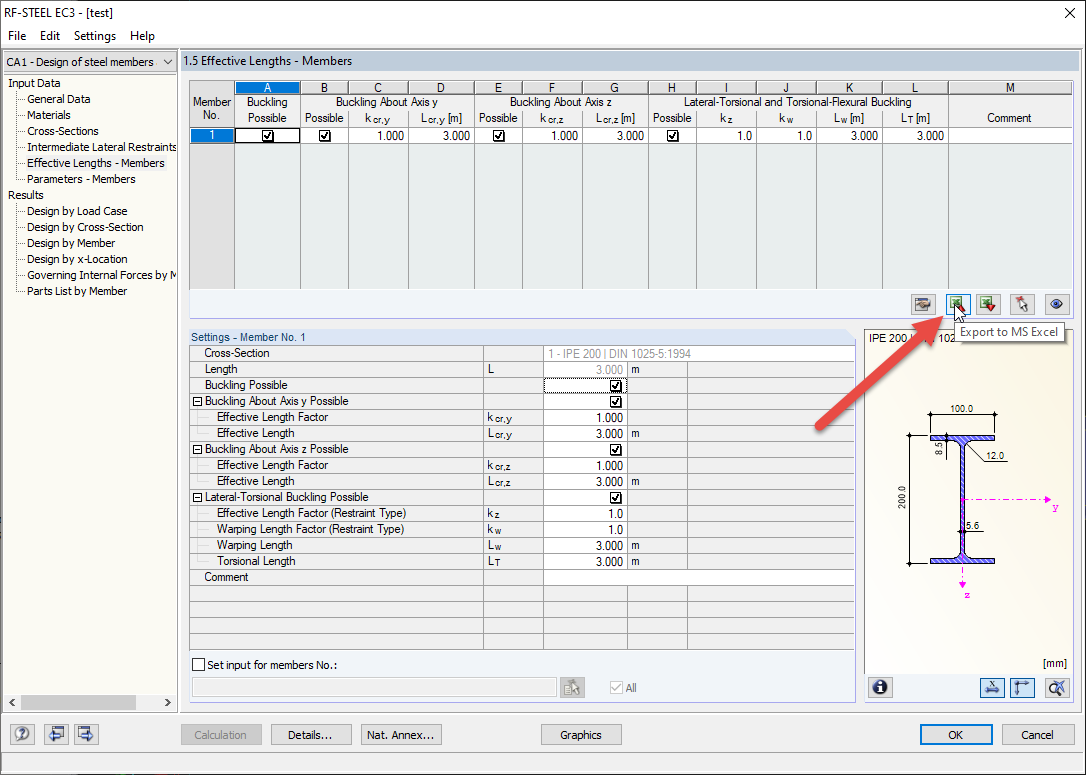The image size is (1086, 775).
Task: Open Intermediate Lateral Restraints table
Action: 101,147
